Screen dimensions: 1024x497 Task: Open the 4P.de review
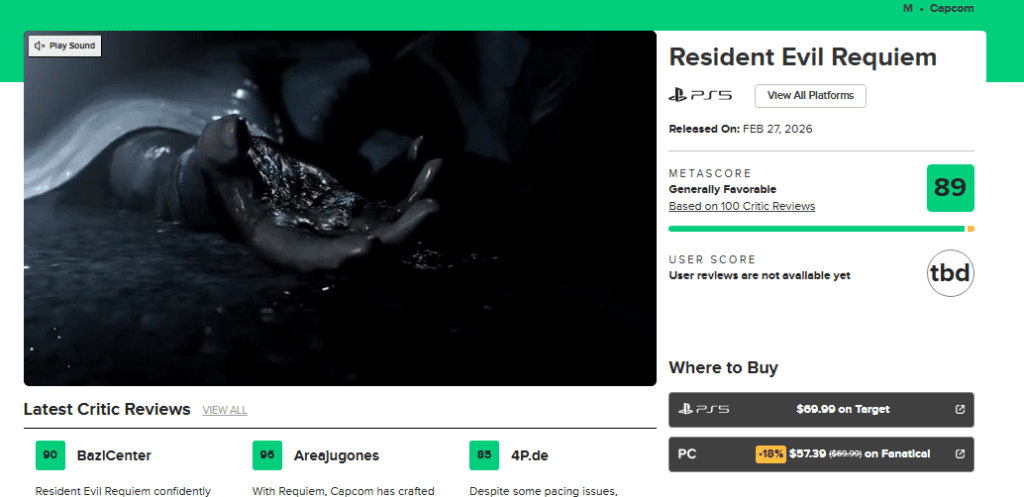pos(530,455)
